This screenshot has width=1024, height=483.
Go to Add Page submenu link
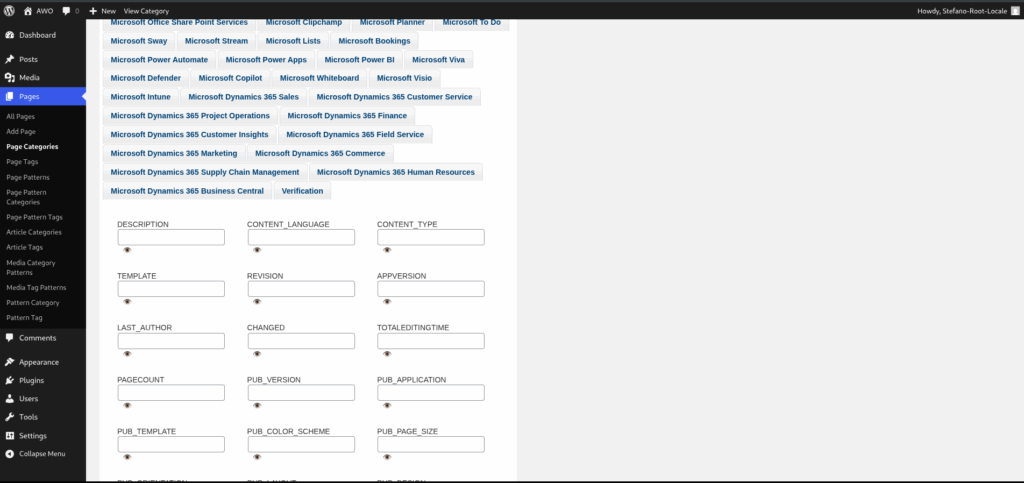click(21, 131)
